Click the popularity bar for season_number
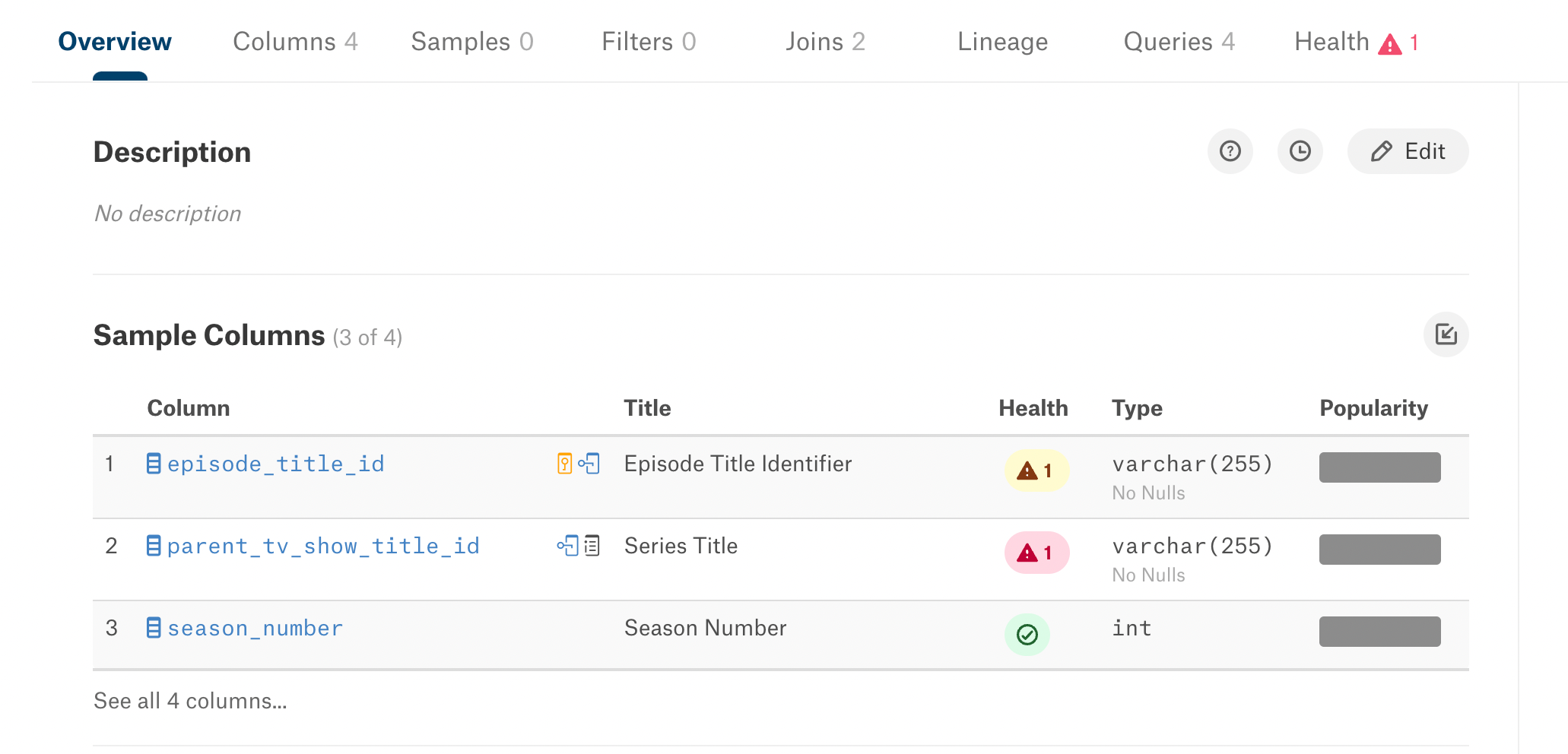 (1379, 632)
